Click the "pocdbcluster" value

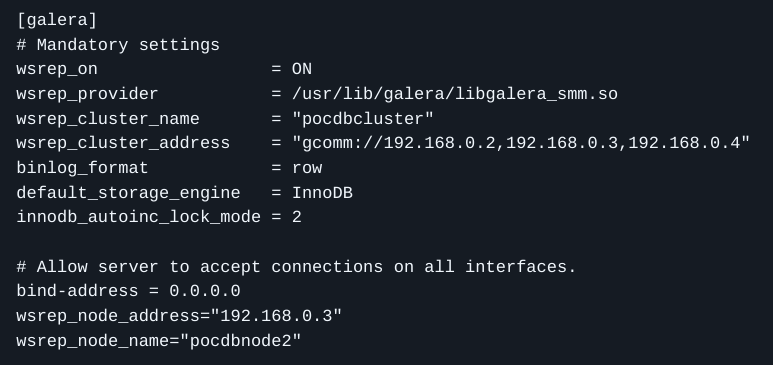pyautogui.click(x=363, y=118)
